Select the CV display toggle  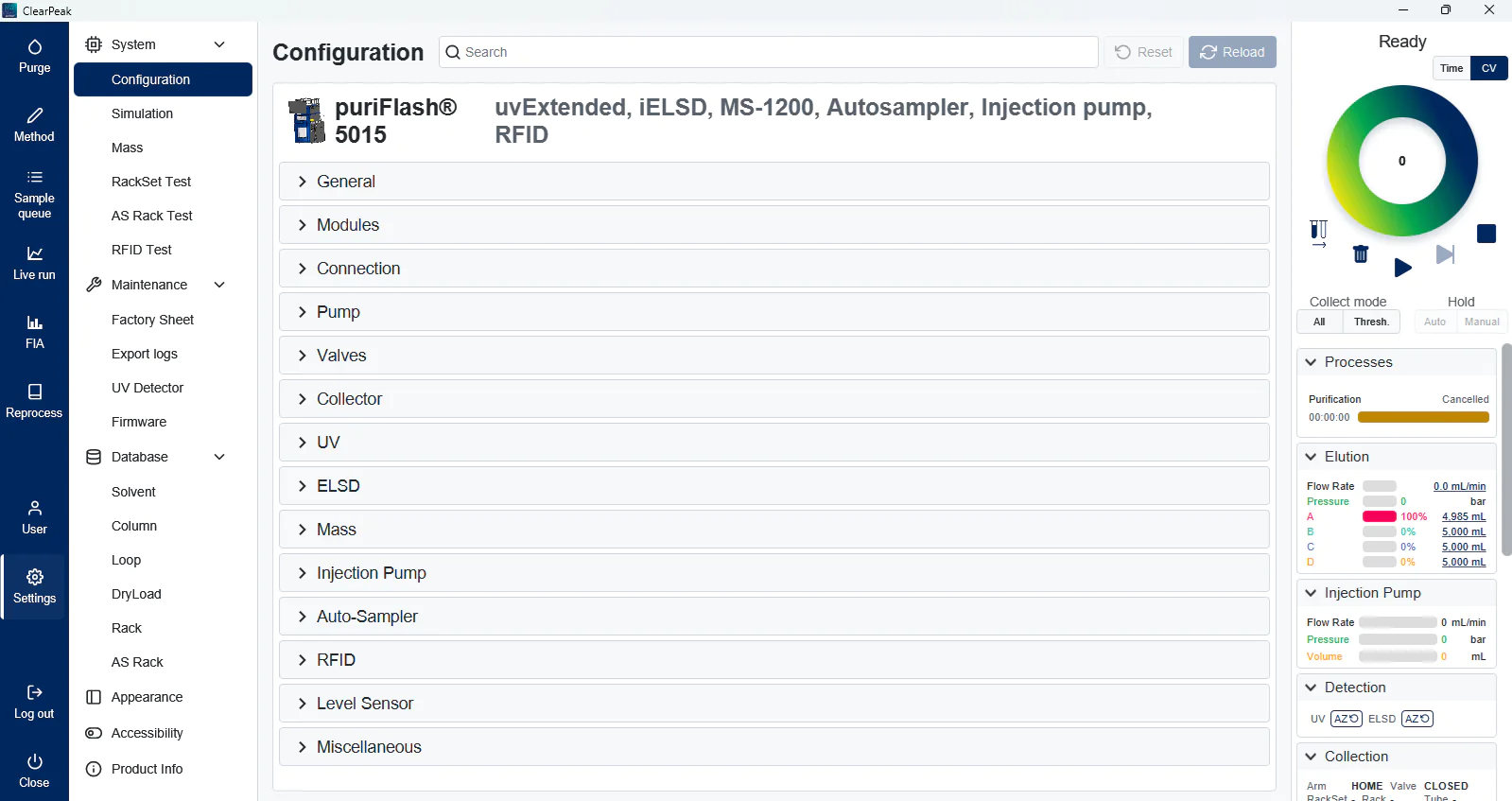click(x=1489, y=68)
